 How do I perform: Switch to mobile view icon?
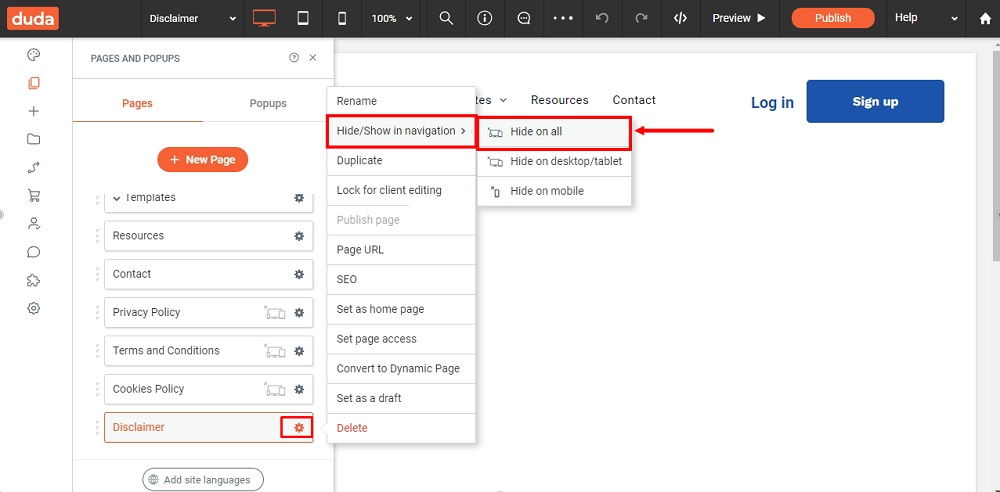[342, 19]
